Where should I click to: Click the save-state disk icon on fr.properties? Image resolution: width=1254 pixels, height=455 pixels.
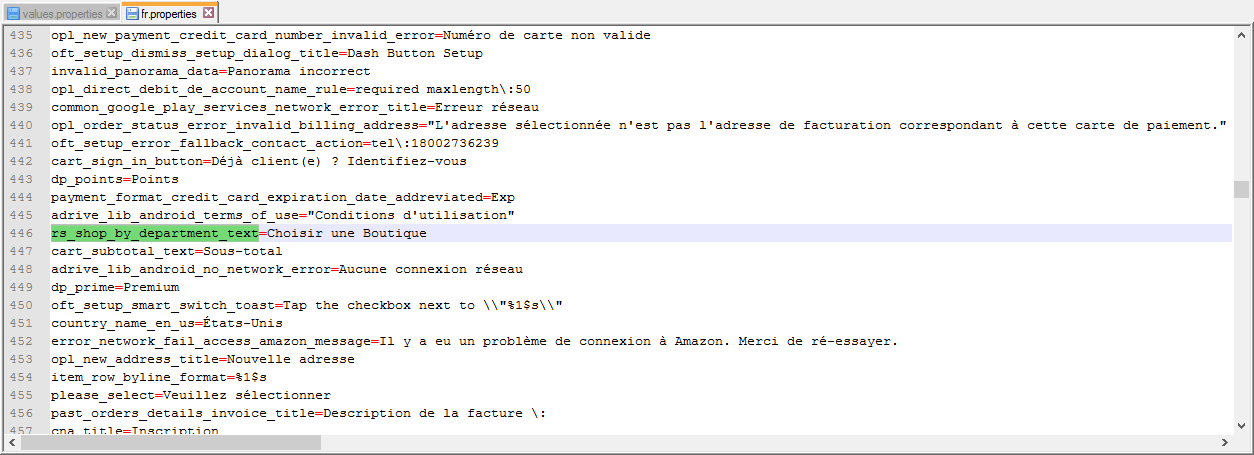click(133, 14)
